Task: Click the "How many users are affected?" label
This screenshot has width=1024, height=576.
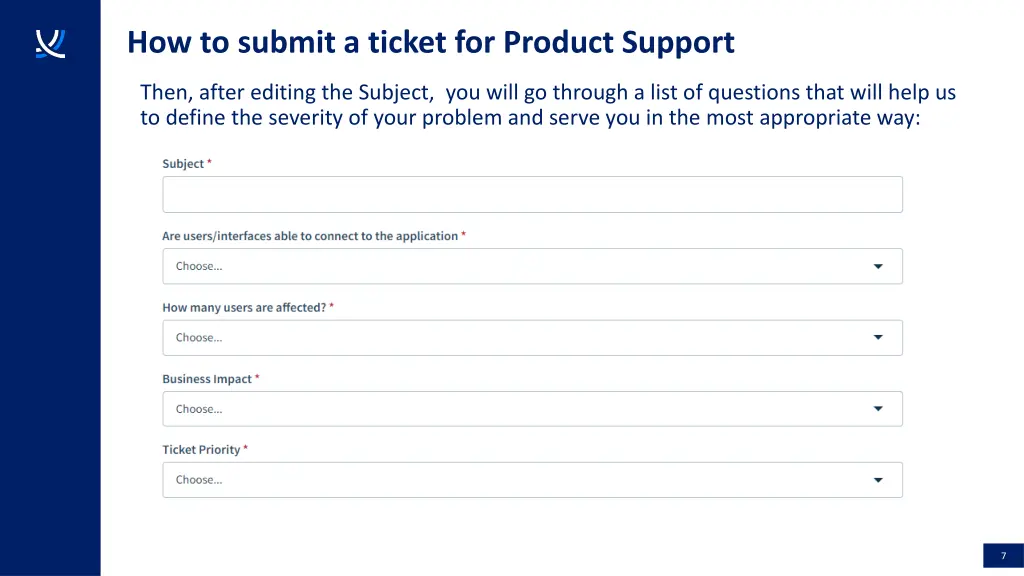Action: 244,308
